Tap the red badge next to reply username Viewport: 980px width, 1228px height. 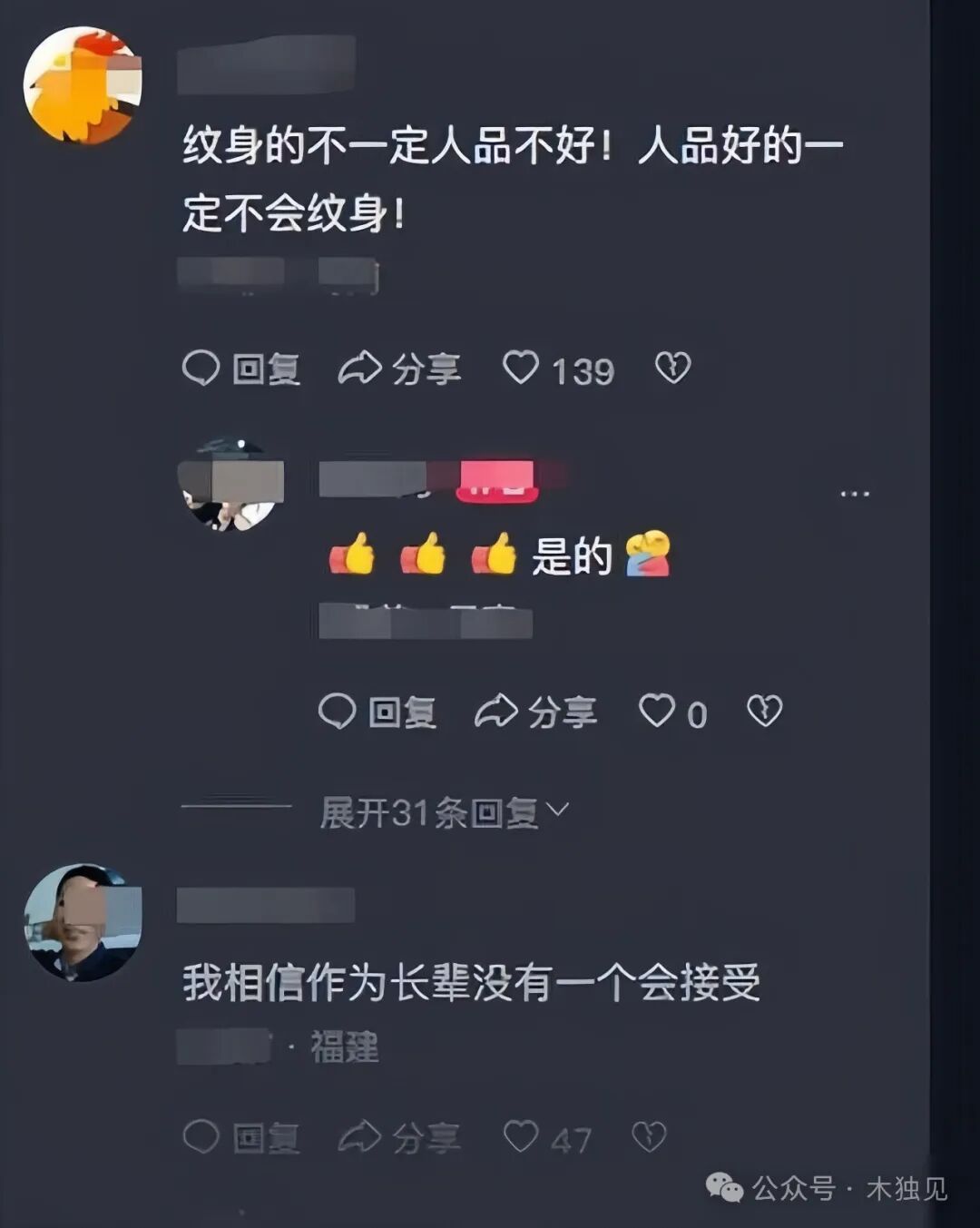click(x=497, y=481)
